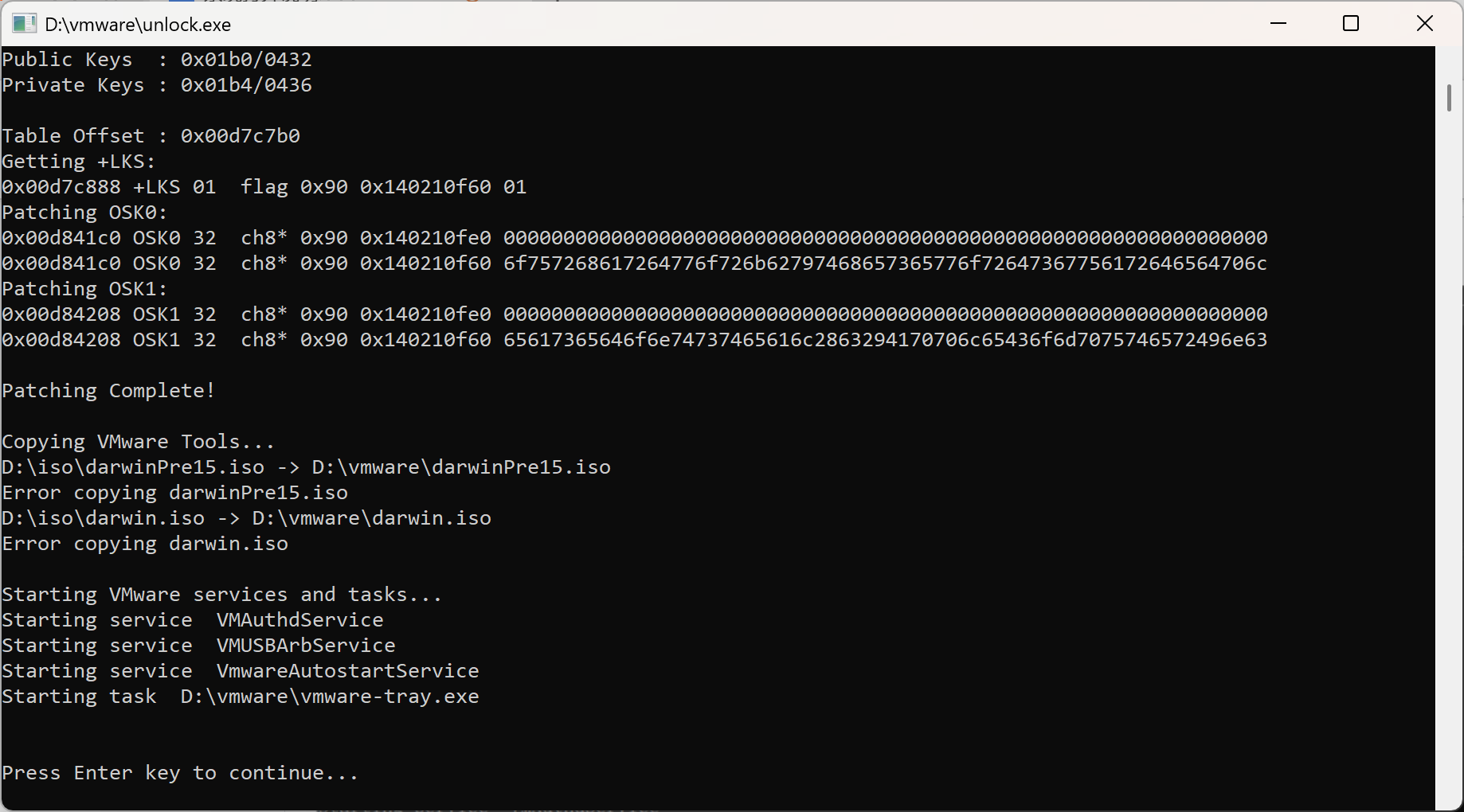Click the Error copying darwinPre15.iso line

pos(174,493)
